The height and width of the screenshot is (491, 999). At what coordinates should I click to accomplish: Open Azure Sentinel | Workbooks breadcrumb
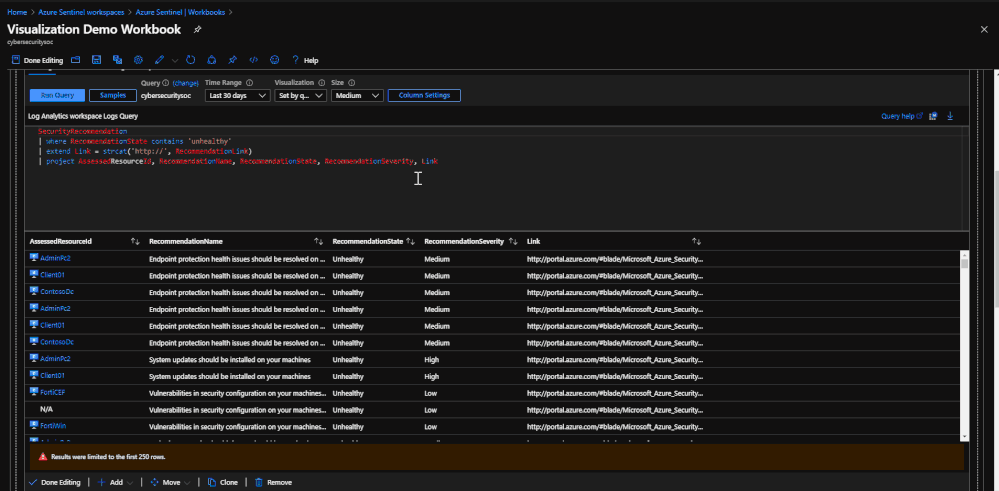coord(180,11)
